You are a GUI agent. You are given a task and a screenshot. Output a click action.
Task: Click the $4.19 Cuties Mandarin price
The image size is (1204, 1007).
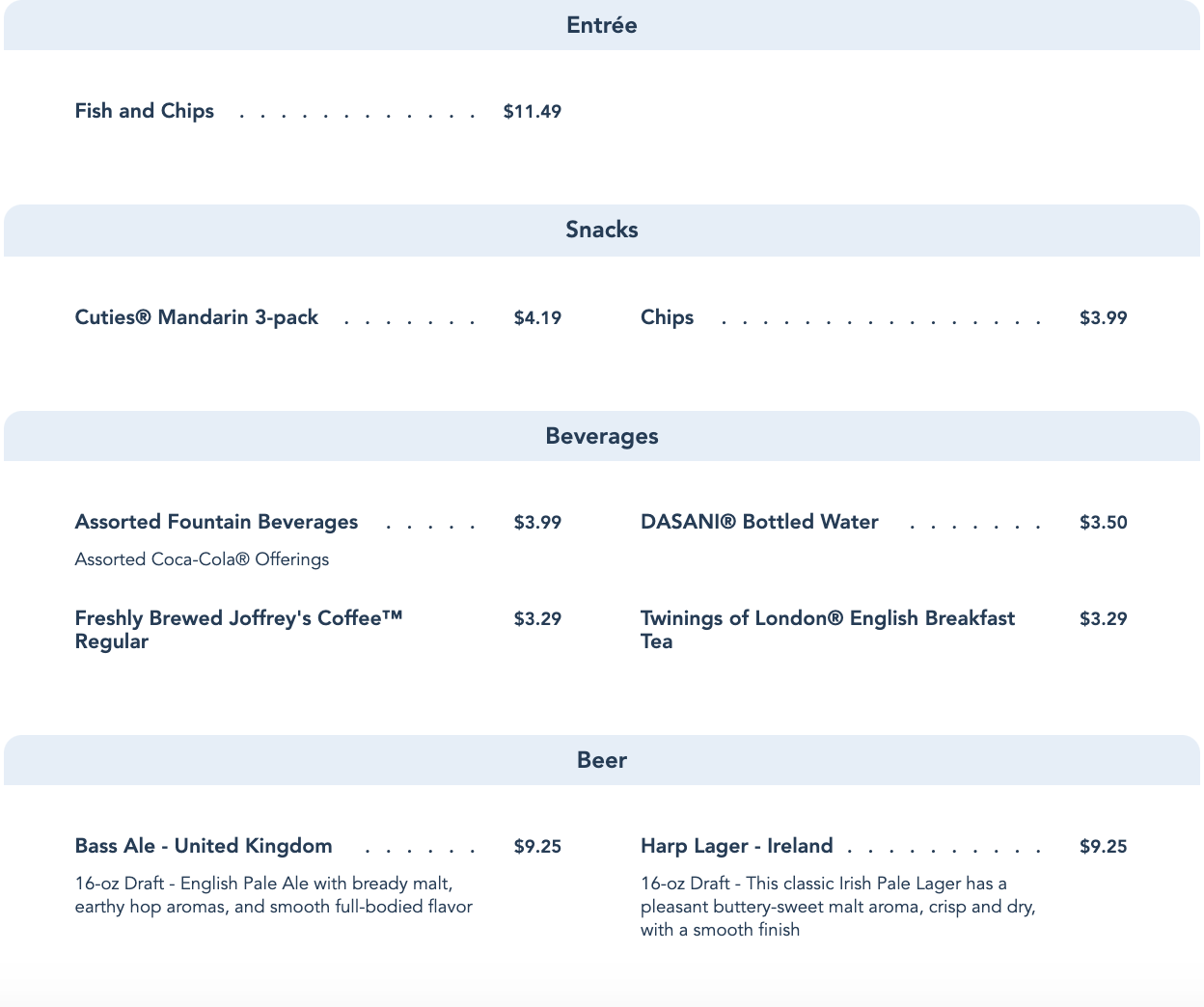coord(537,318)
